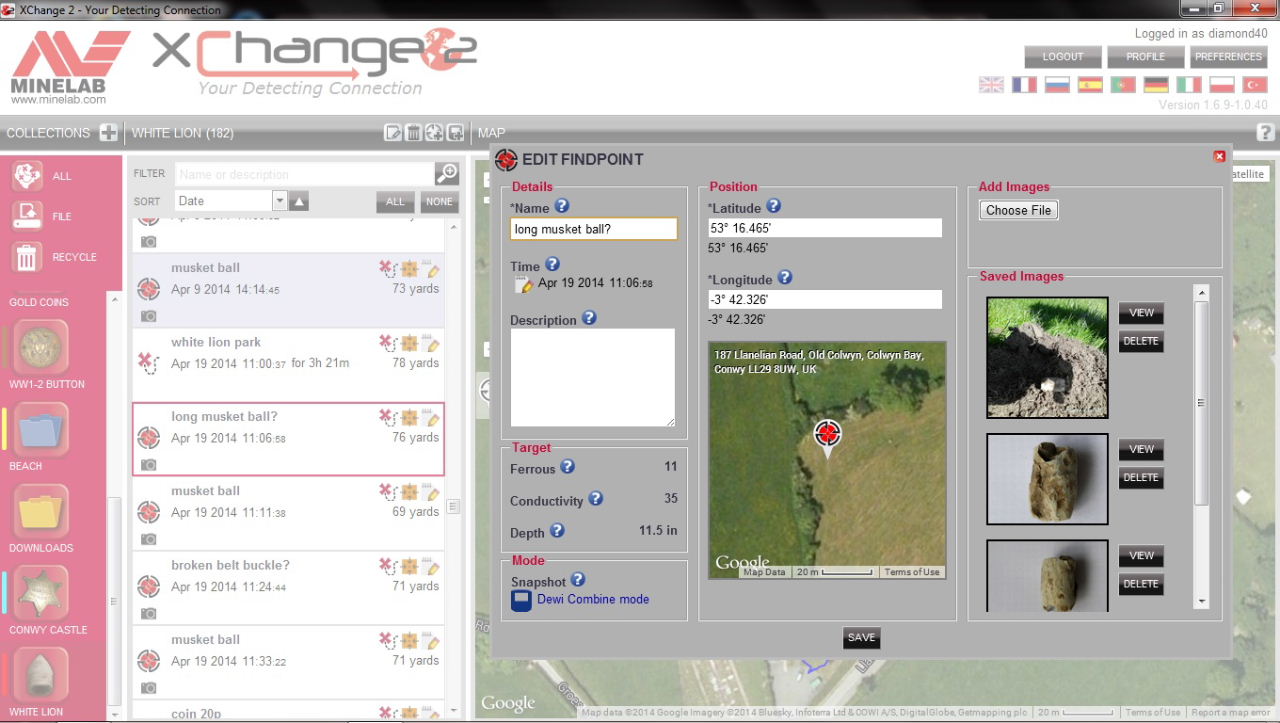The height and width of the screenshot is (723, 1280).
Task: Click the Name field containing long musket ball?
Action: click(x=594, y=229)
